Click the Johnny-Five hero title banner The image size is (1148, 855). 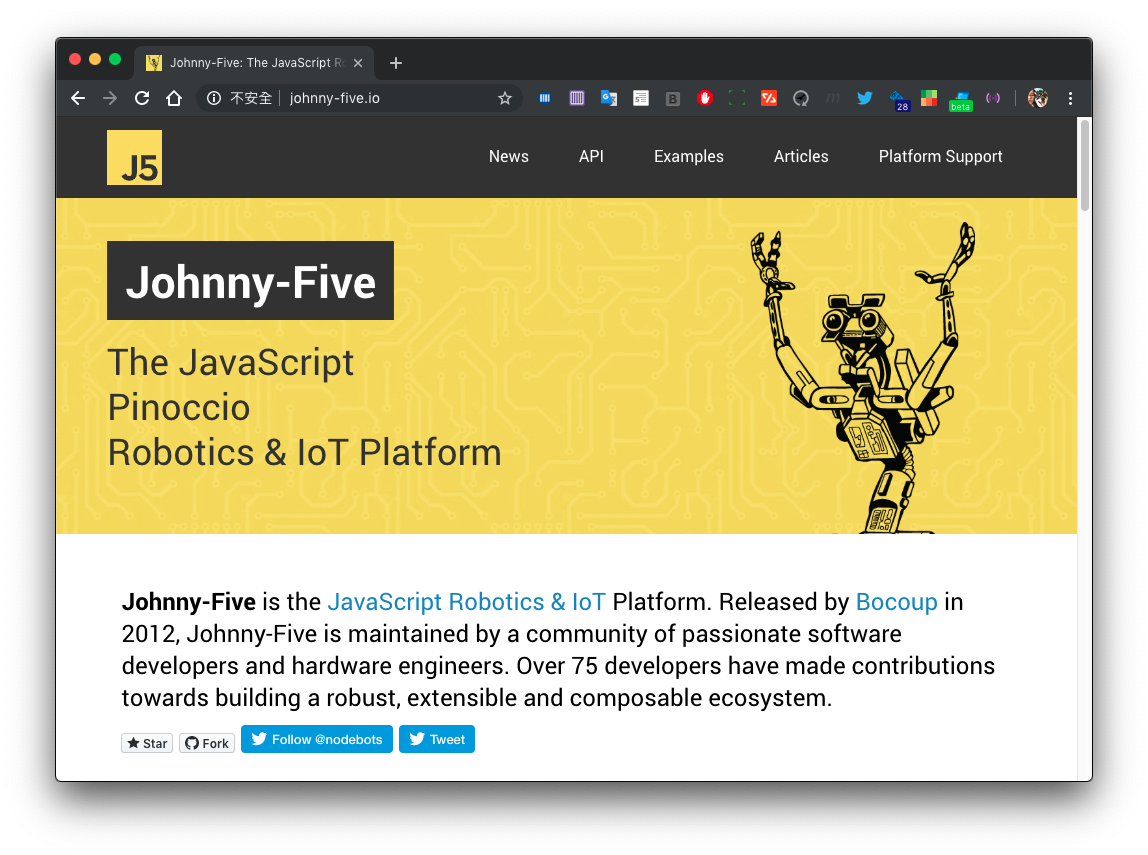click(x=250, y=281)
